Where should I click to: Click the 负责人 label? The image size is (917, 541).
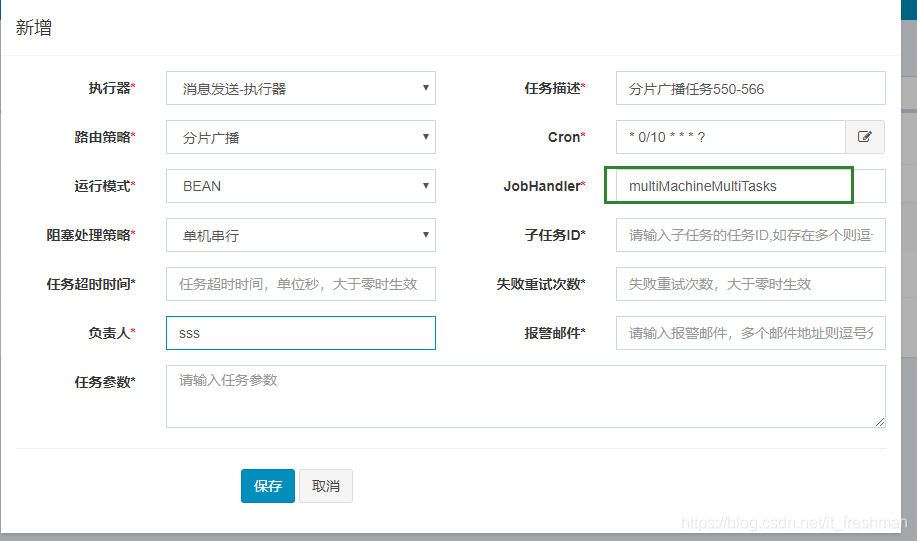click(112, 333)
